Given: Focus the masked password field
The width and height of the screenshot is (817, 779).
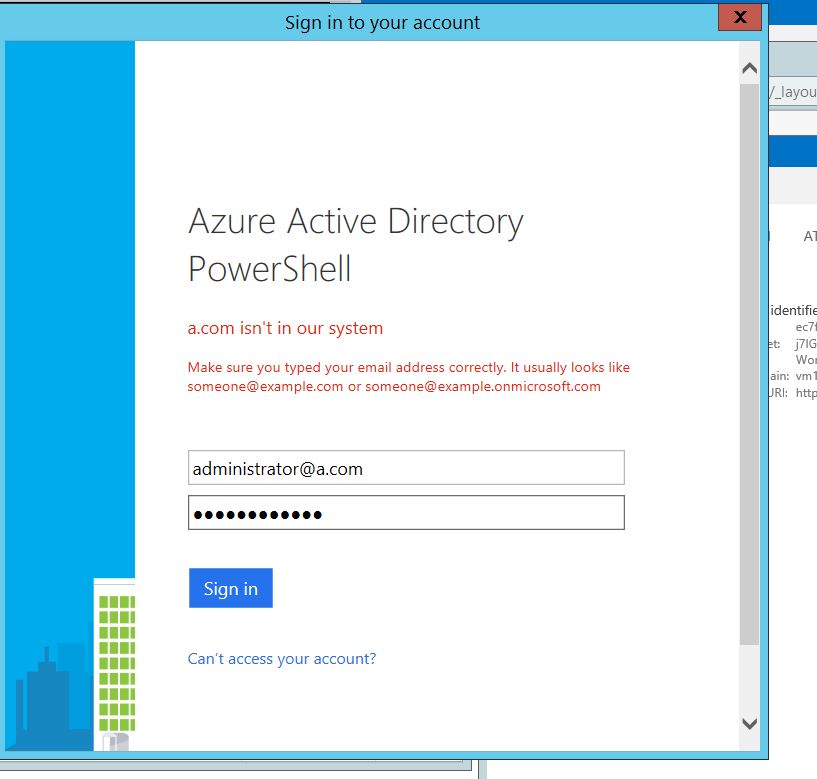Looking at the screenshot, I should (406, 512).
